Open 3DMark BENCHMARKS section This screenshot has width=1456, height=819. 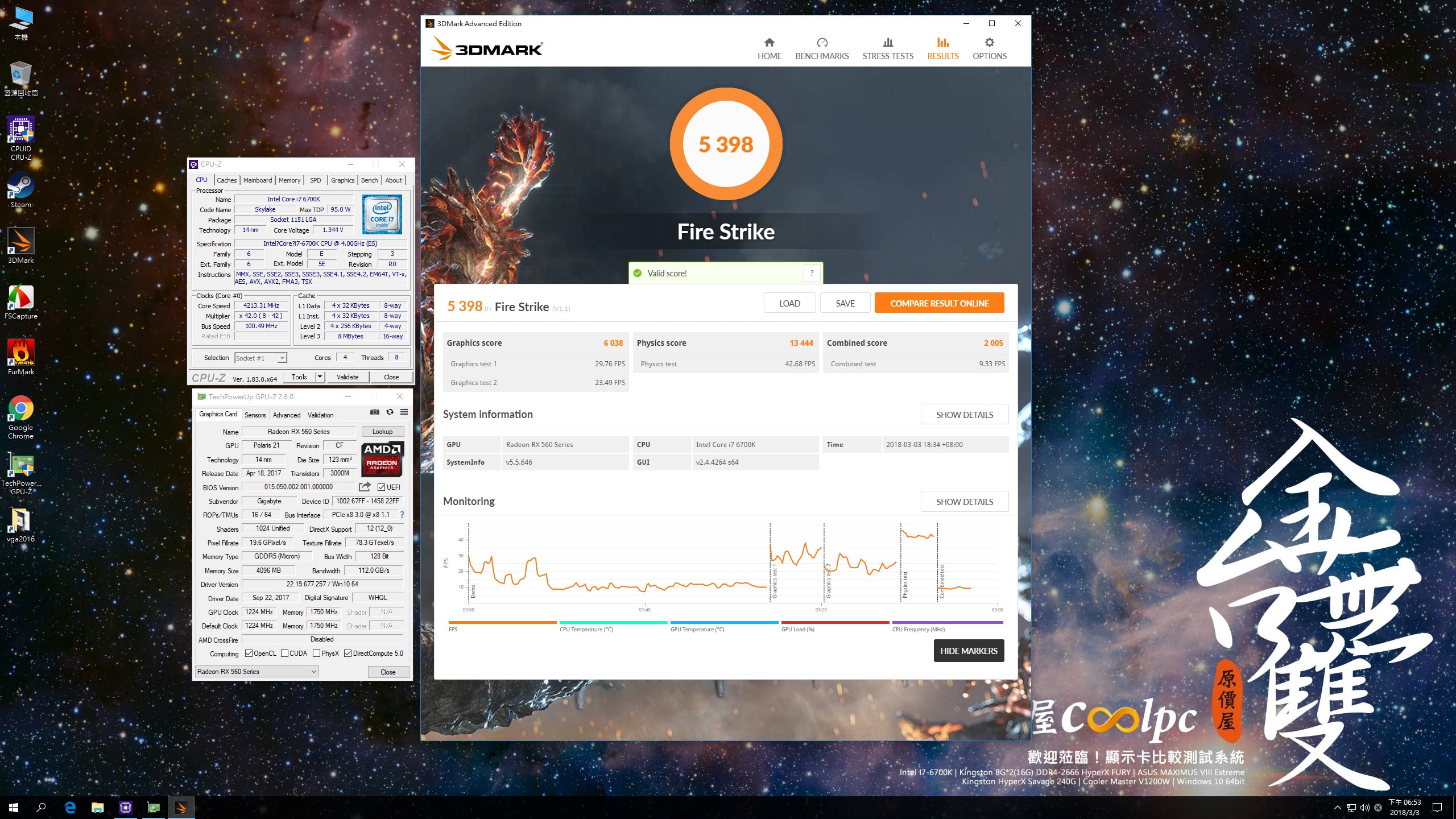pos(822,49)
